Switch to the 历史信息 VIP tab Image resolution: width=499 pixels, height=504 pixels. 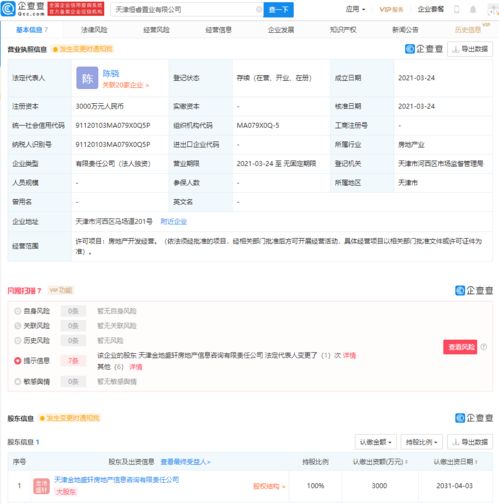[468, 30]
